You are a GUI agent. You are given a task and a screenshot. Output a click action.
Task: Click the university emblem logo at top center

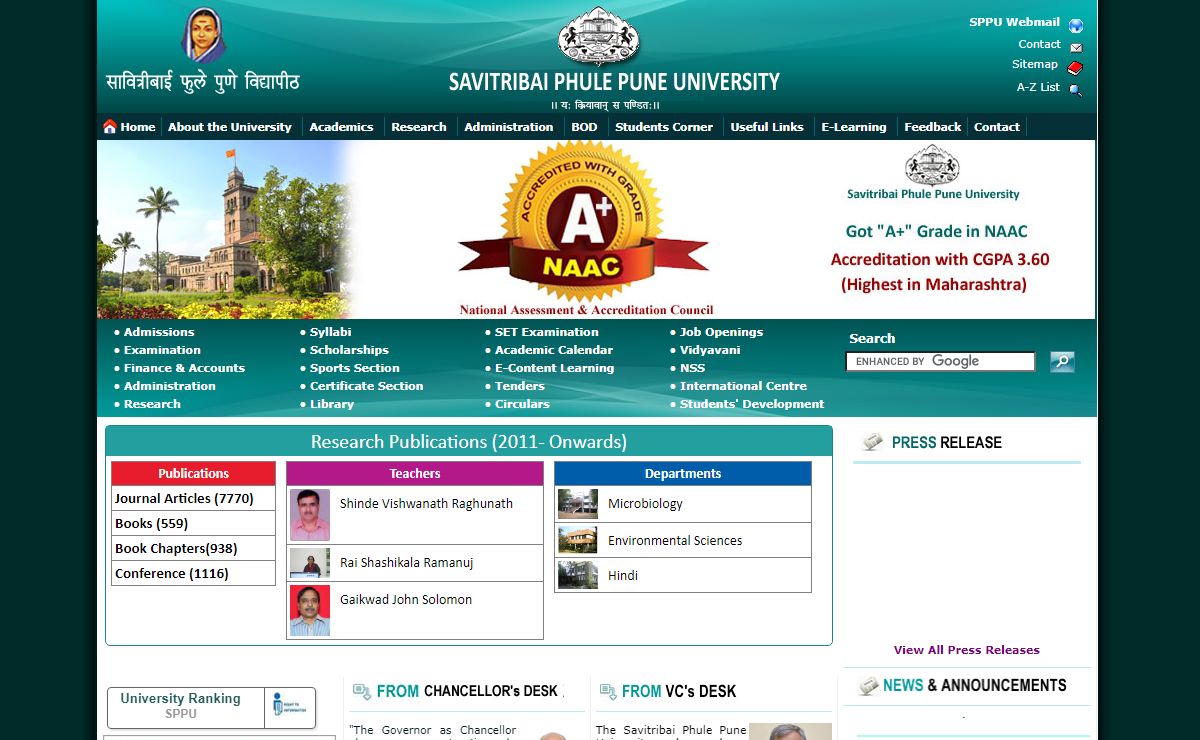click(598, 36)
